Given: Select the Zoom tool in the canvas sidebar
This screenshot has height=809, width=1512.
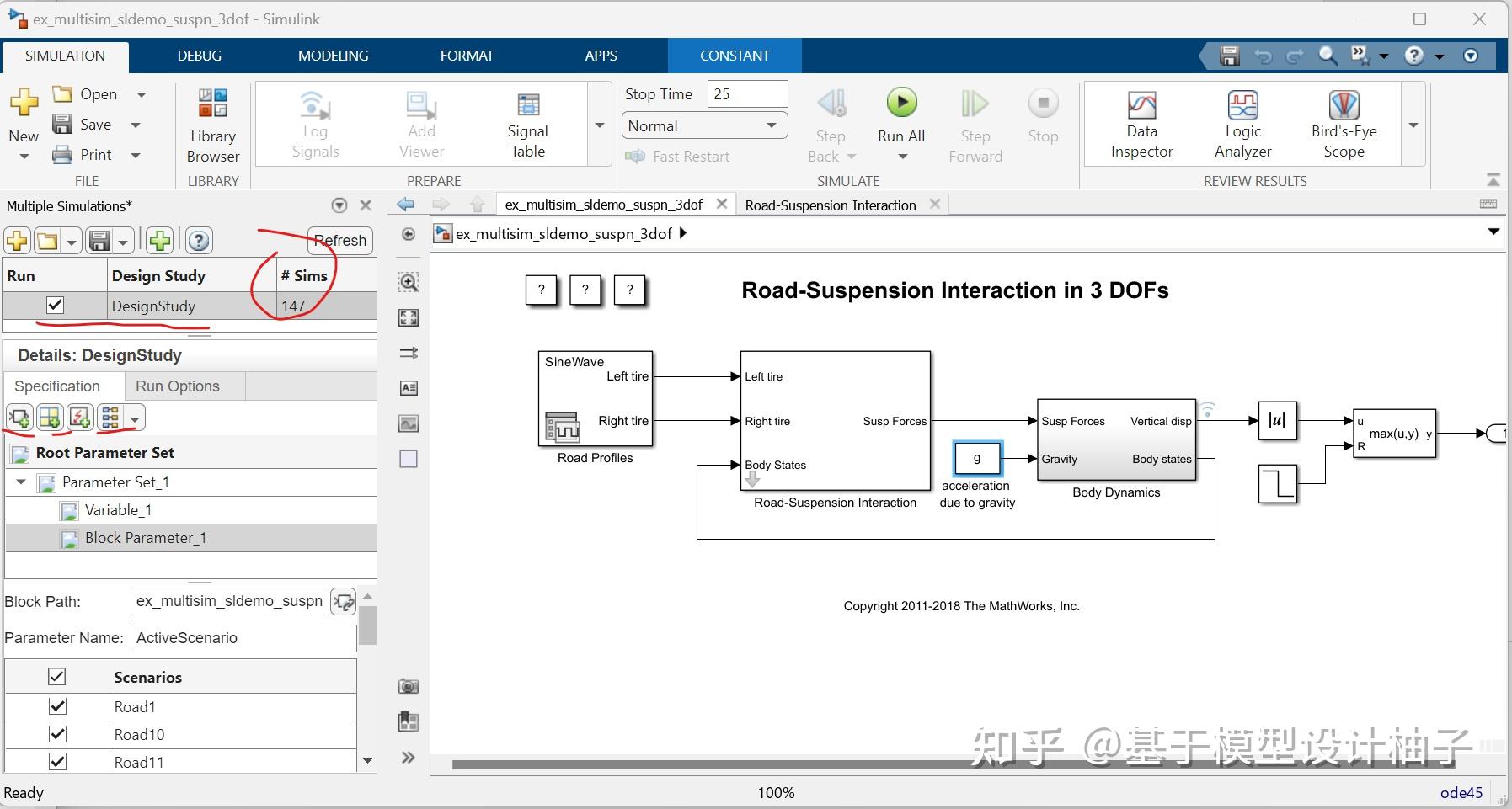Looking at the screenshot, I should (408, 282).
